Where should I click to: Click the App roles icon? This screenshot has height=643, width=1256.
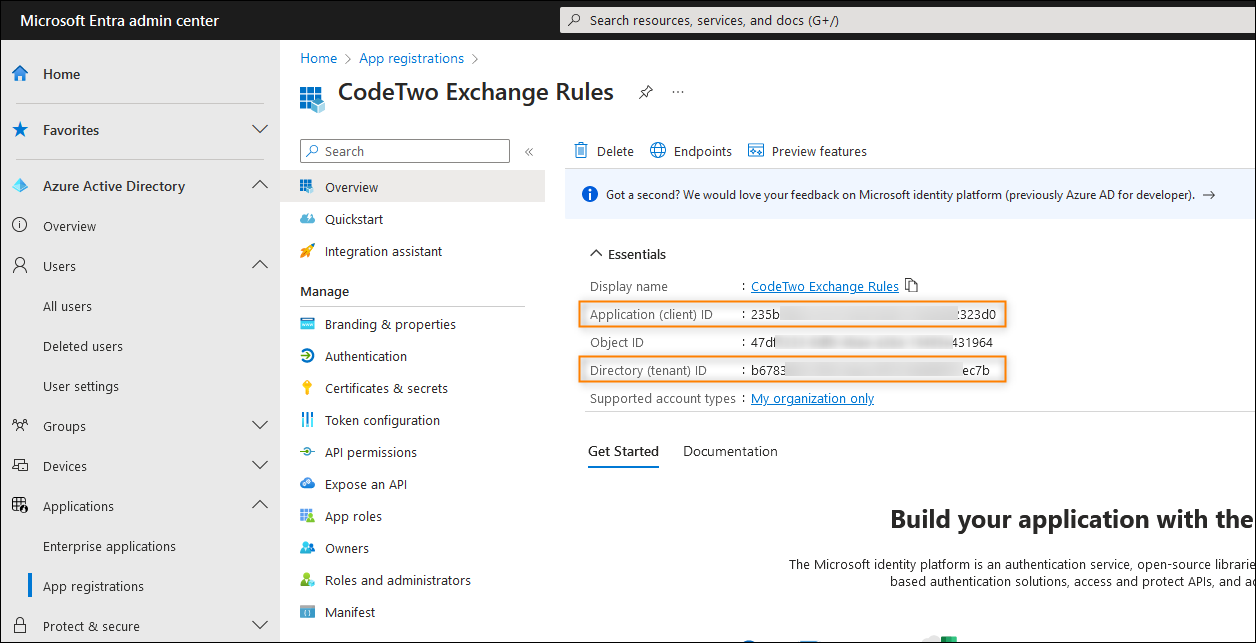point(307,516)
